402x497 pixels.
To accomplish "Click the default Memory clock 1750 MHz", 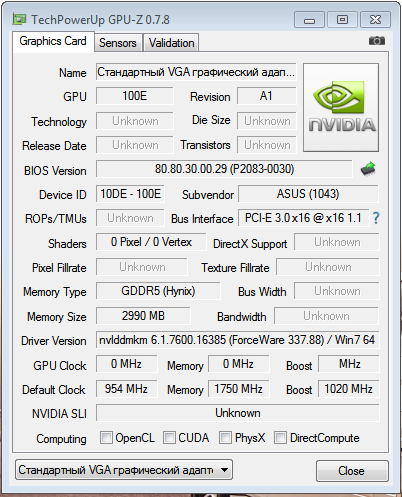I will pyautogui.click(x=239, y=389).
